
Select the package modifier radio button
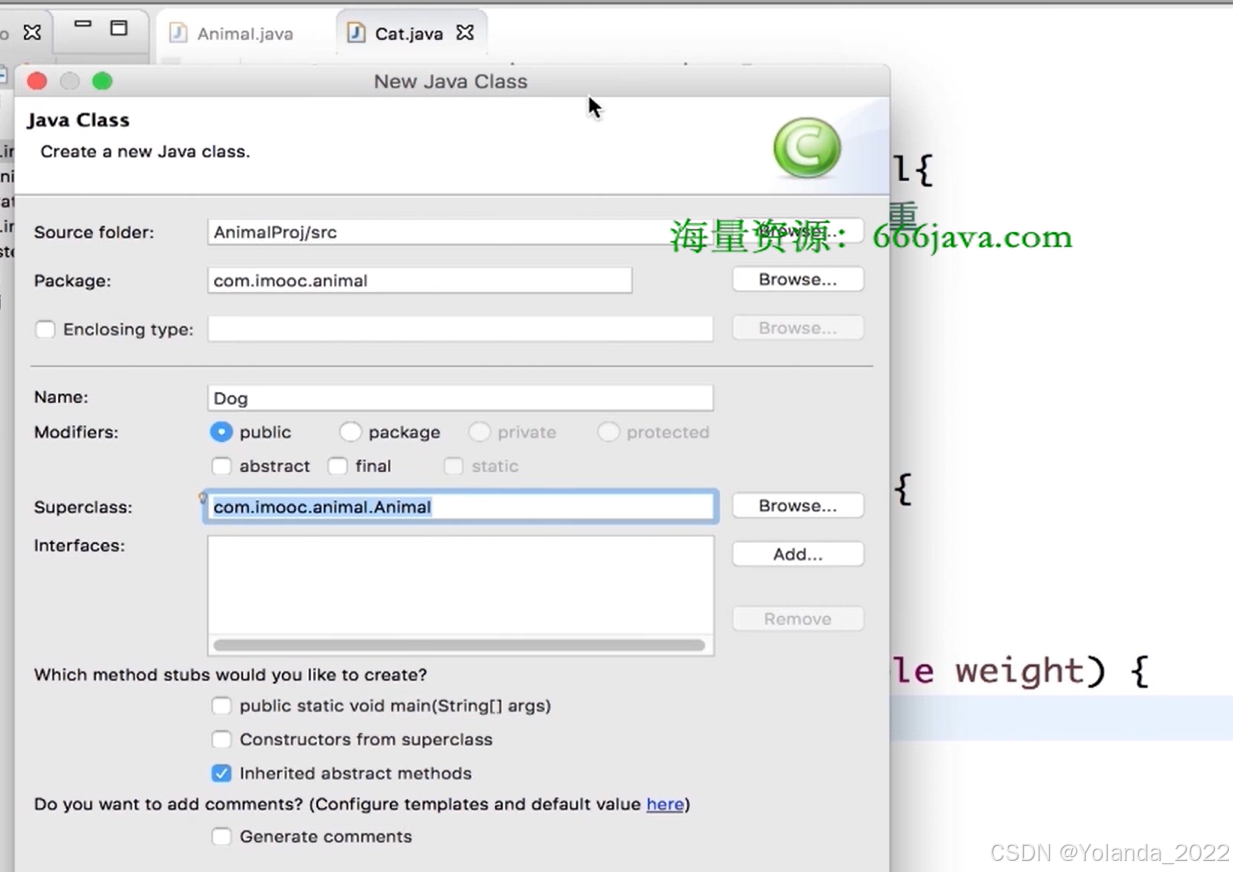click(x=350, y=432)
